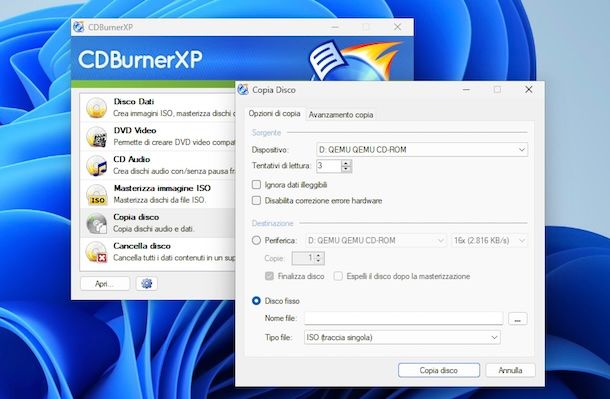
Task: Toggle the Finalizza disco checkbox
Action: [269, 276]
